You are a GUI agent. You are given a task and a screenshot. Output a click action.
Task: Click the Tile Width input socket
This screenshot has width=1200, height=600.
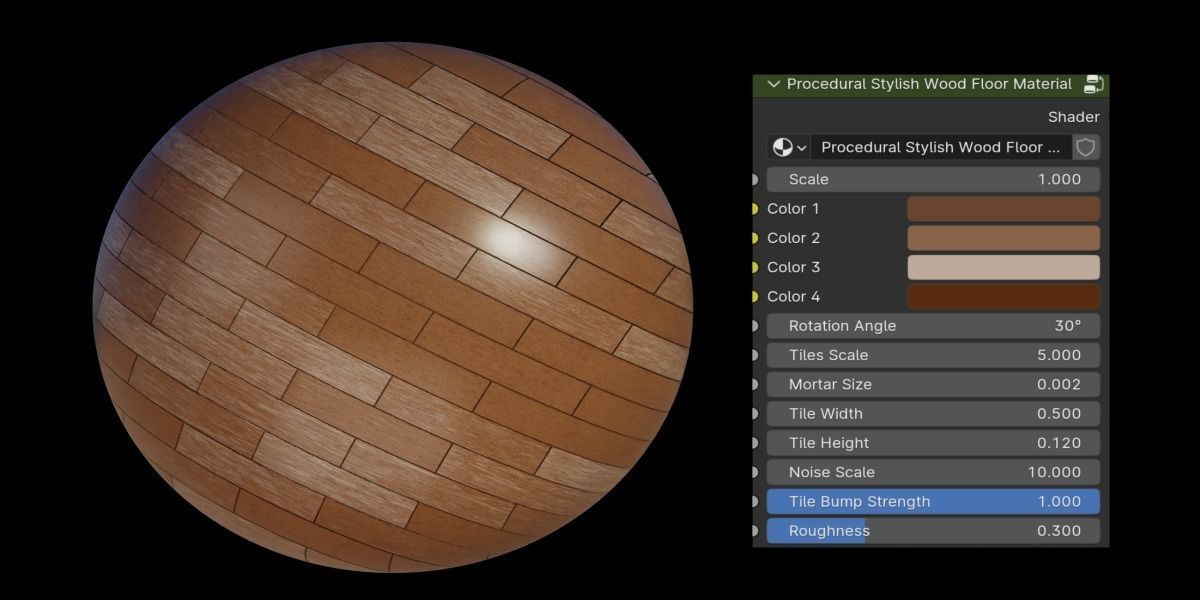pyautogui.click(x=754, y=413)
